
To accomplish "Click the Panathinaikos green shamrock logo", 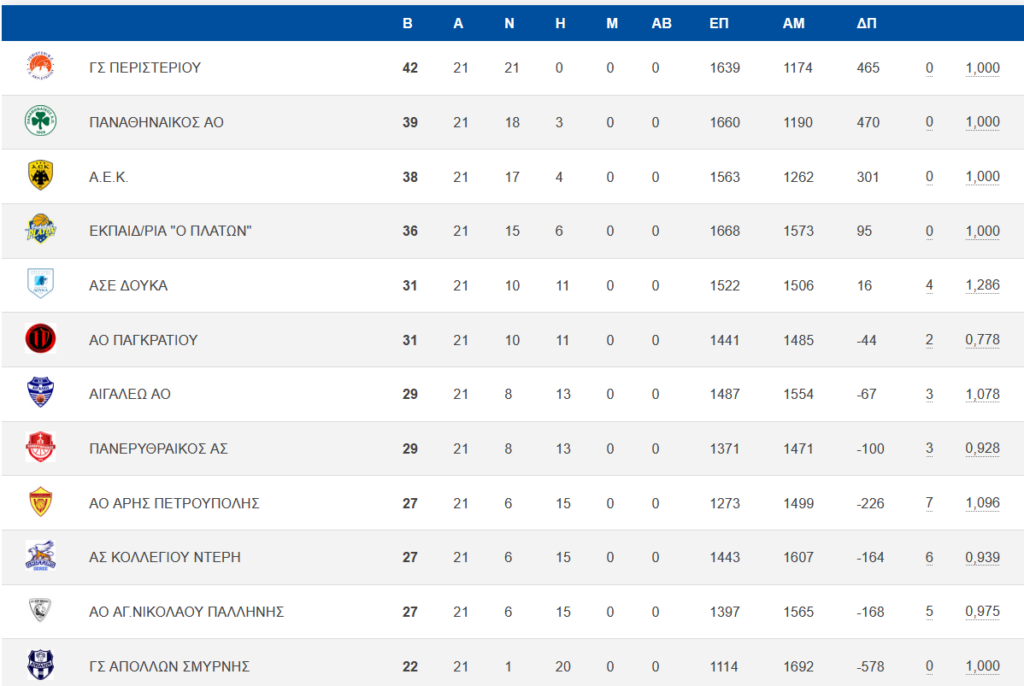I will coord(40,121).
